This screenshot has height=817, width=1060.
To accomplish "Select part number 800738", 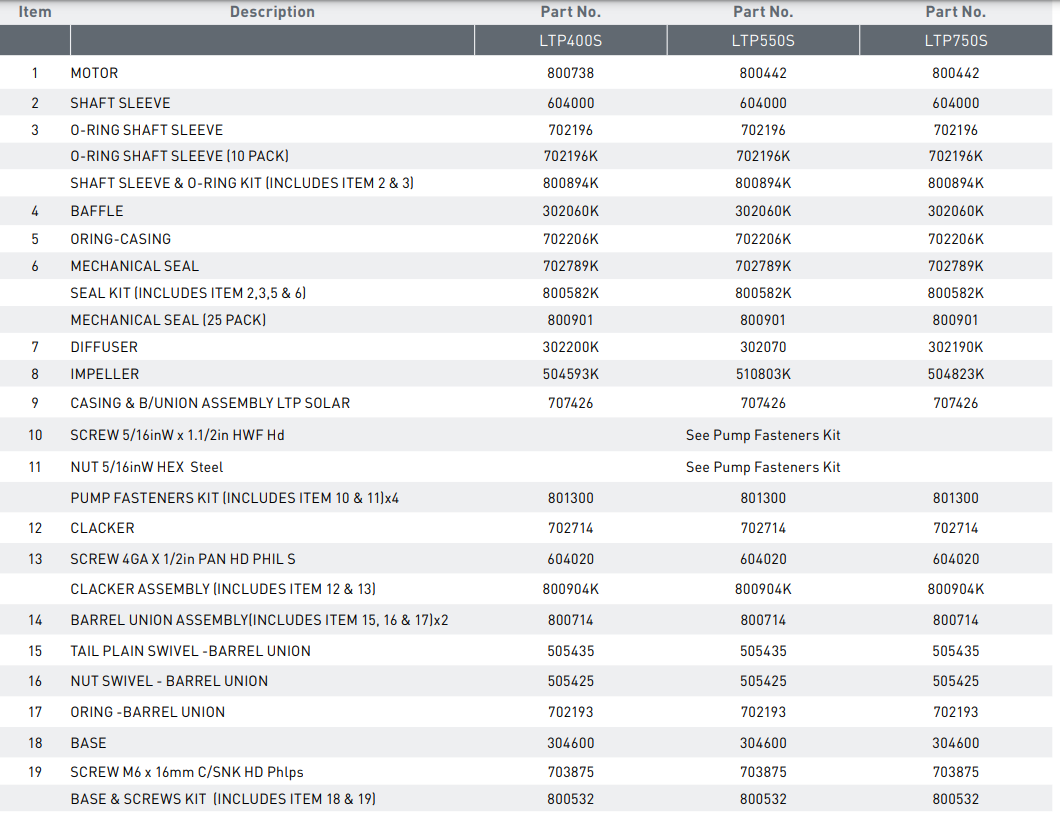I will click(571, 73).
